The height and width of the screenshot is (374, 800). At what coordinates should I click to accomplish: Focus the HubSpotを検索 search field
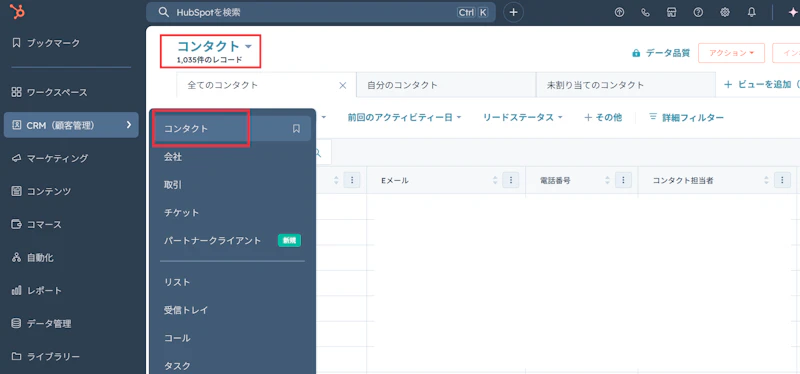[320, 13]
